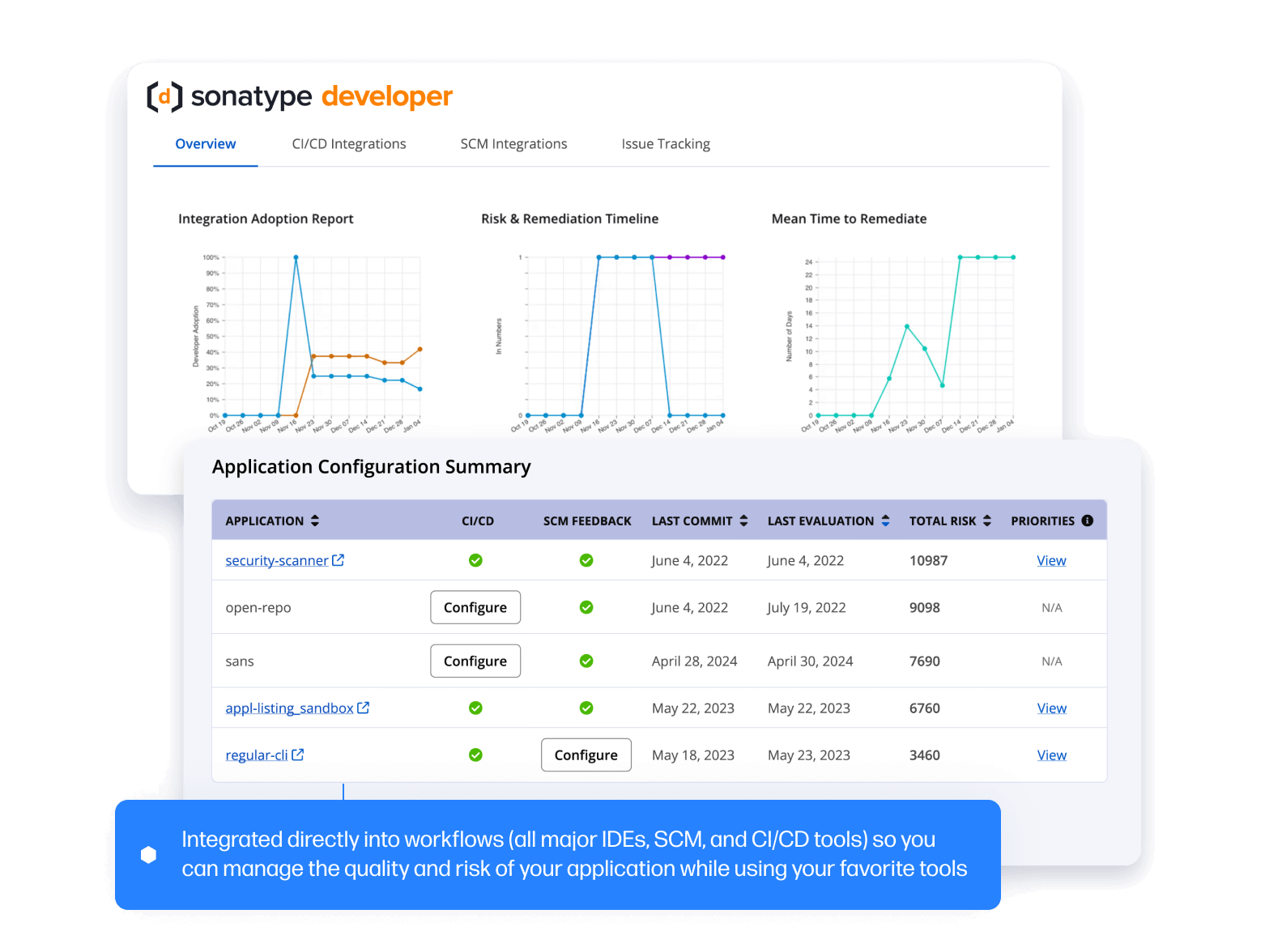Click CI/CD green check for regular-cli
1265x952 pixels.
tap(475, 754)
